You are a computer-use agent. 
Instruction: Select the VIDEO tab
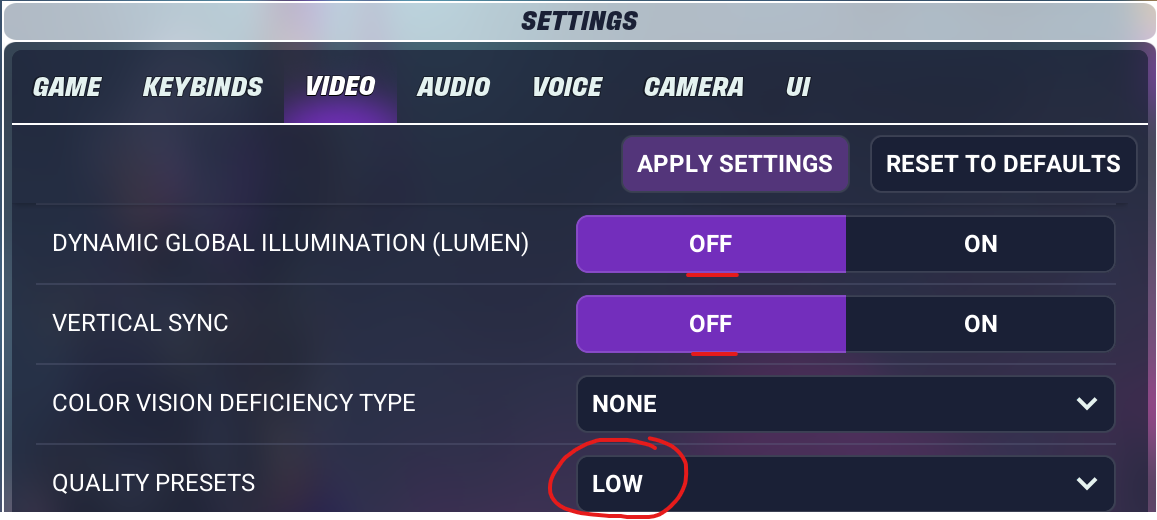[x=341, y=86]
